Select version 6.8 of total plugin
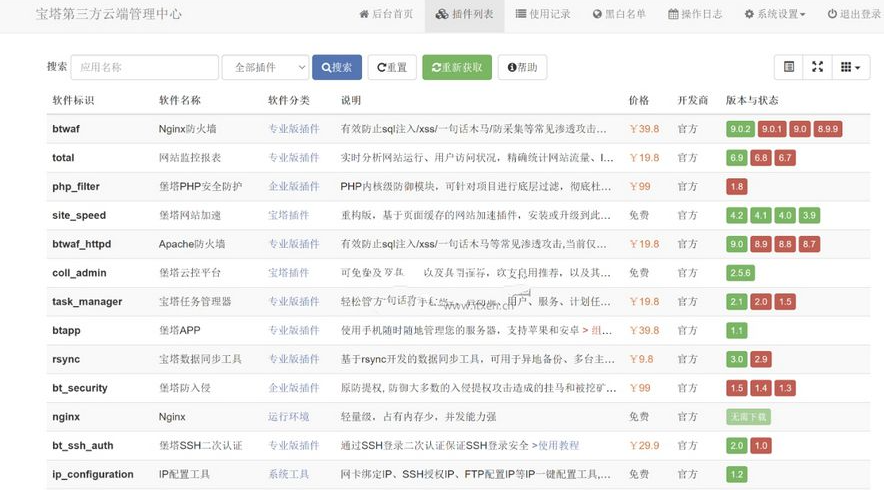 tap(761, 157)
